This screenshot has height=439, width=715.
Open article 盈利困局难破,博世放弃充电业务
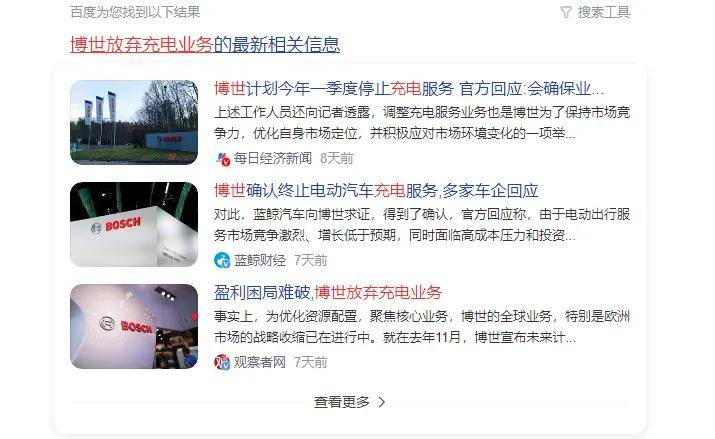point(328,293)
